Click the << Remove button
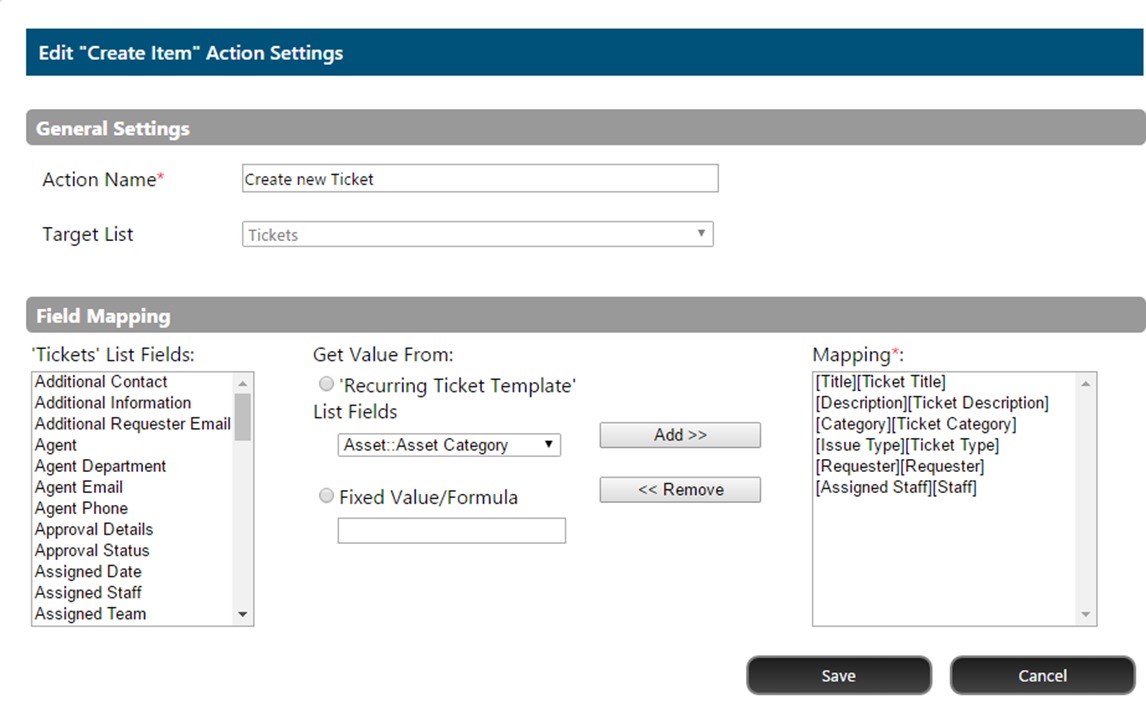The image size is (1146, 715). click(x=680, y=490)
